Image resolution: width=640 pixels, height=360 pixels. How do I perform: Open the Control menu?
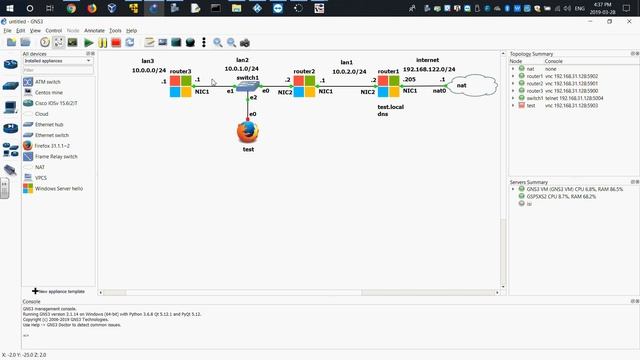[x=53, y=31]
